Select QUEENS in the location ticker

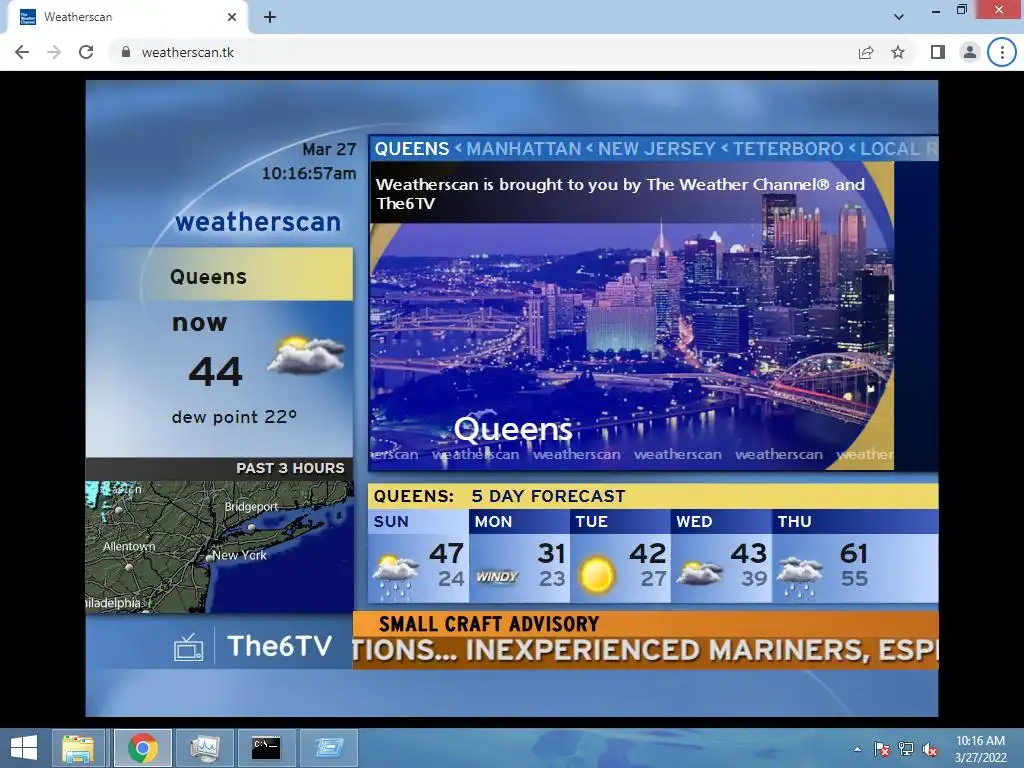(x=412, y=149)
